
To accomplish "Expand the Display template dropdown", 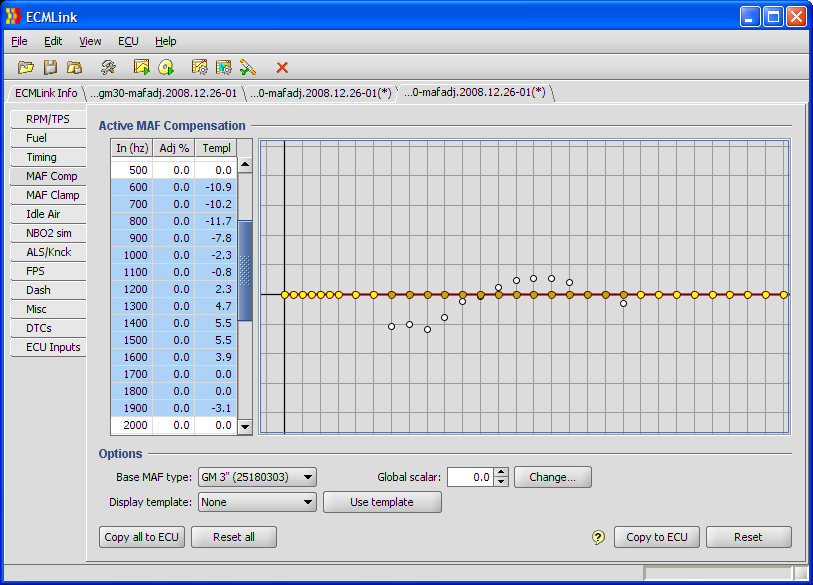I will coord(257,502).
